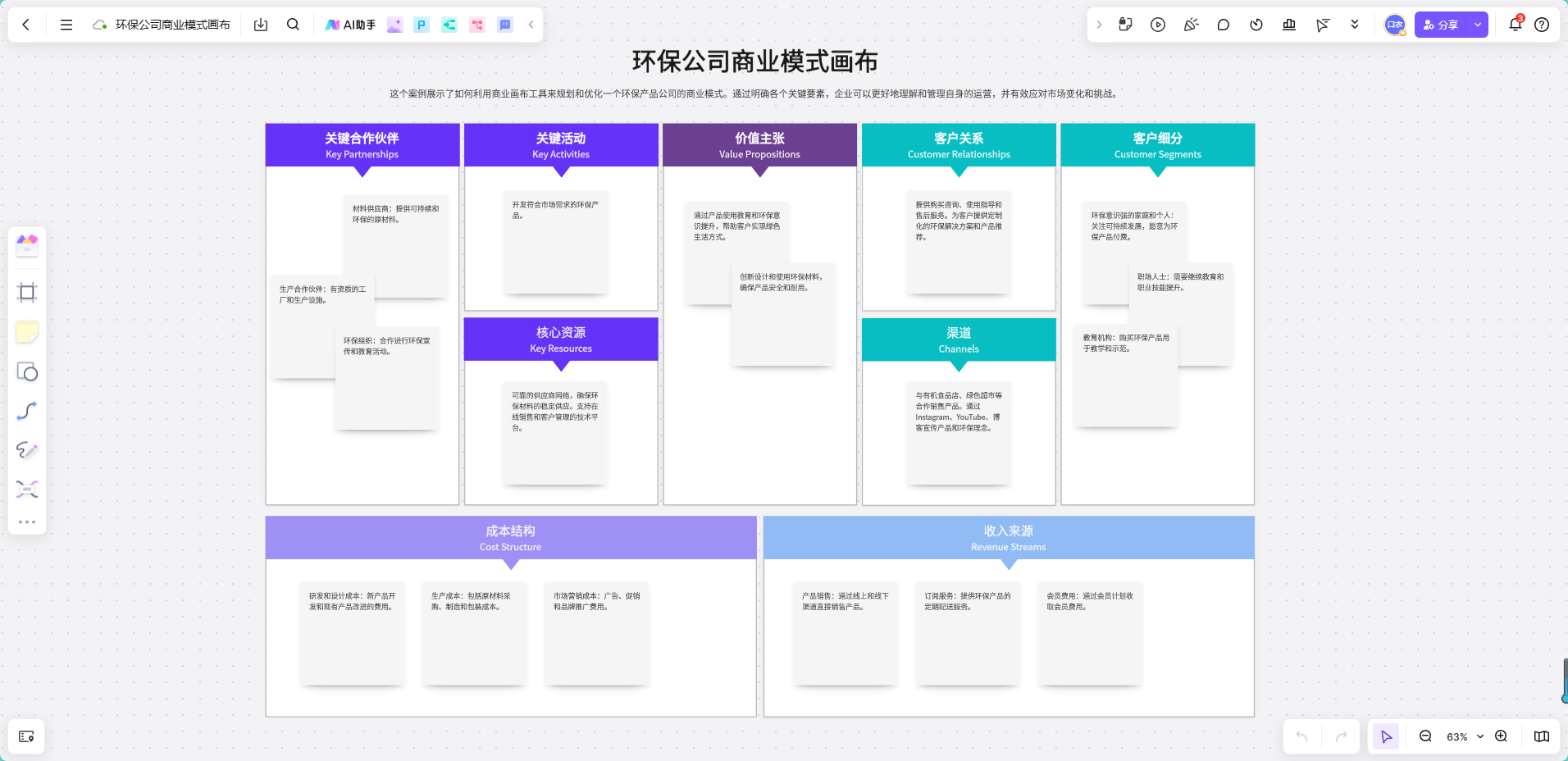
Task: Open the voting bar chart icon
Action: [1289, 25]
